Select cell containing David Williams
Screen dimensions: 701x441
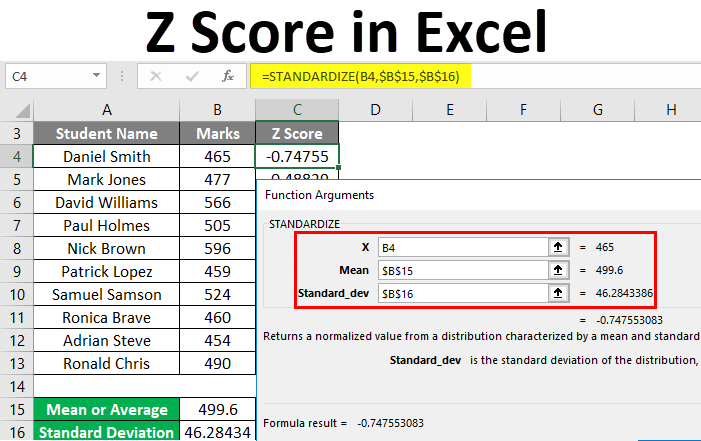[106, 203]
